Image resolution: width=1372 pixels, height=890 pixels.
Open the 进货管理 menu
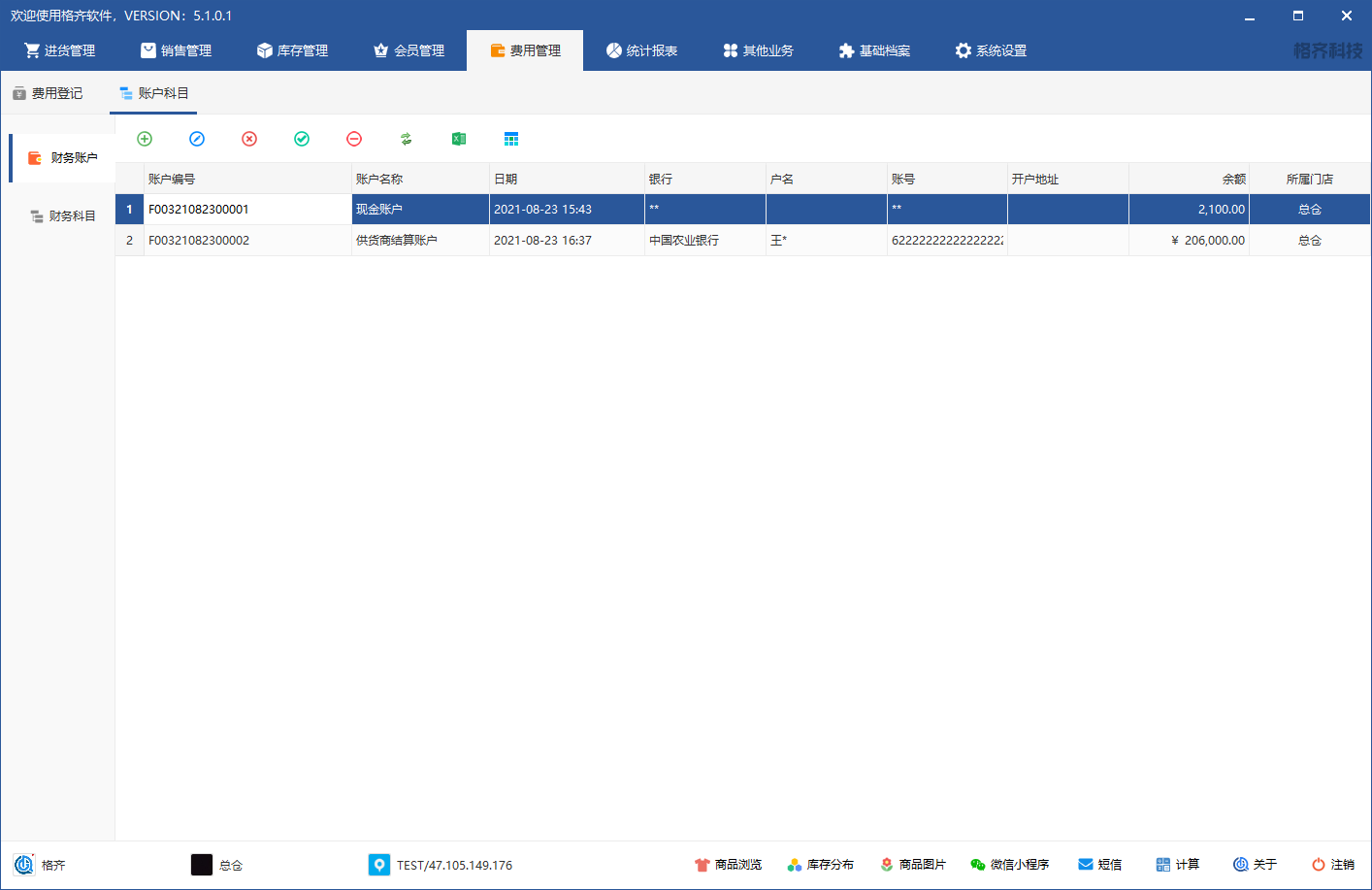59,50
